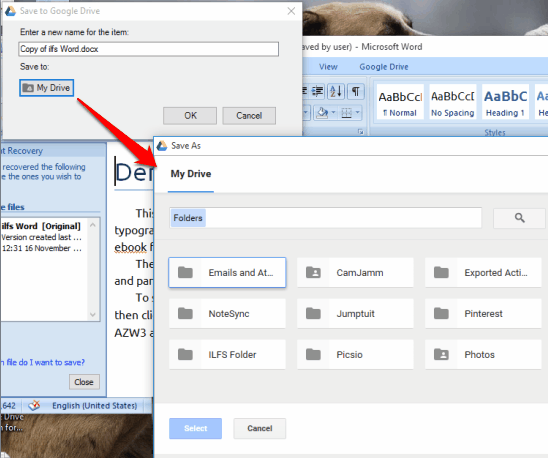
Task: Open the NoteSync folder
Action: point(227,314)
